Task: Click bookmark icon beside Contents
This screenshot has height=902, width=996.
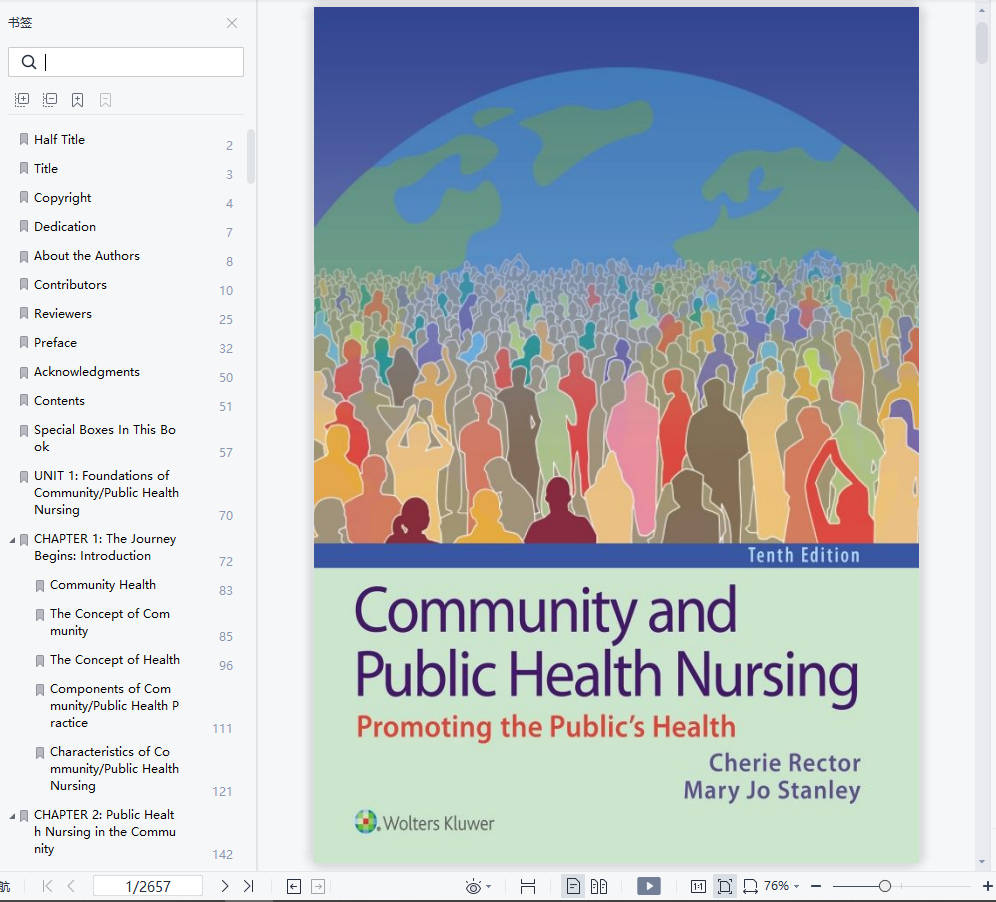Action: pyautogui.click(x=24, y=400)
